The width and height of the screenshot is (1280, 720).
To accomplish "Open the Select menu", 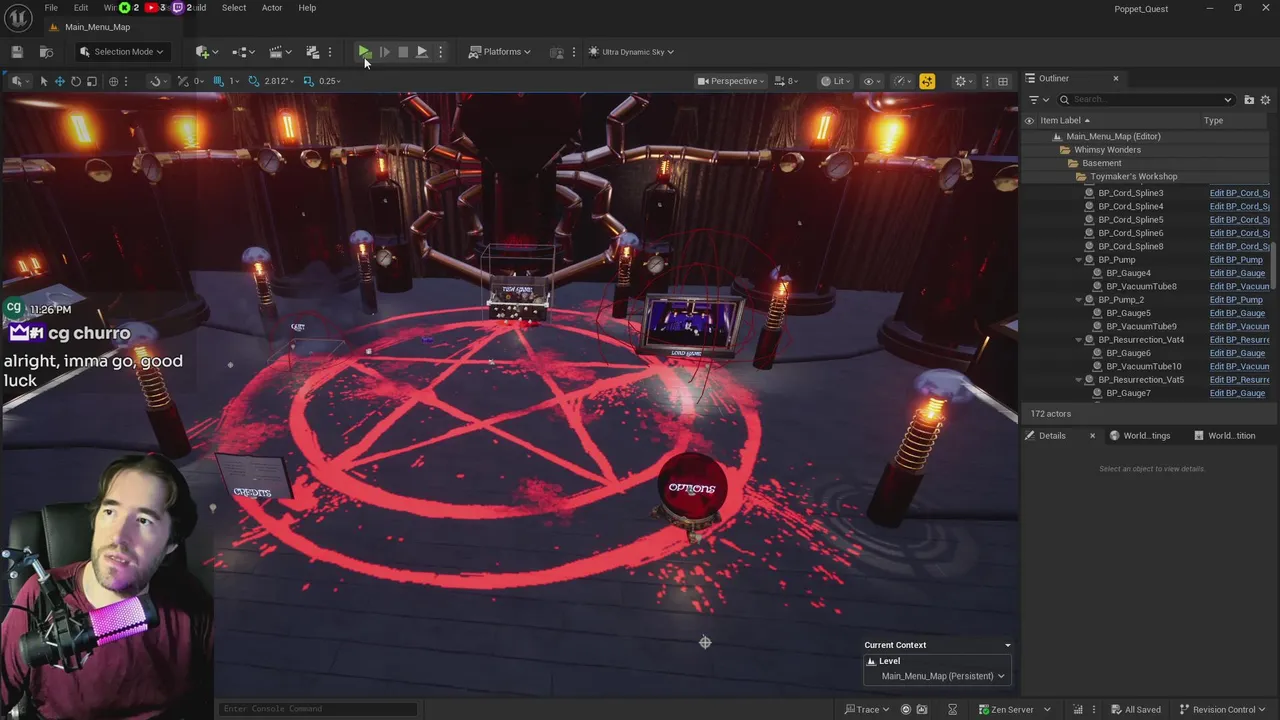I will click(234, 8).
